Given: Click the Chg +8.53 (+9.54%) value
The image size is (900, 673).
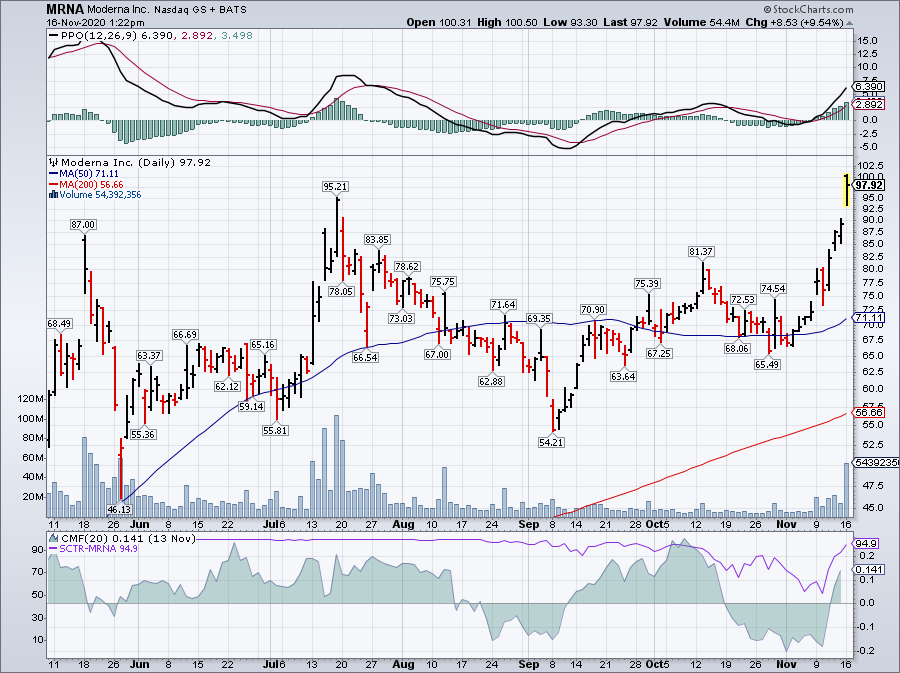Looking at the screenshot, I should point(794,23).
